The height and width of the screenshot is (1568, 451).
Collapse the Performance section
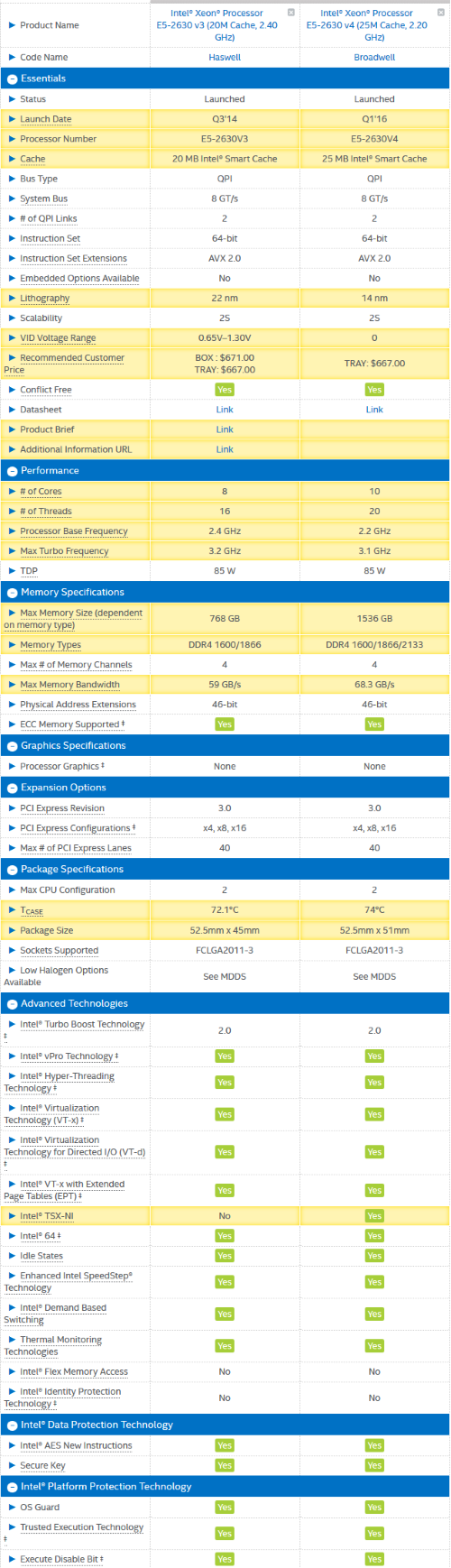click(13, 471)
